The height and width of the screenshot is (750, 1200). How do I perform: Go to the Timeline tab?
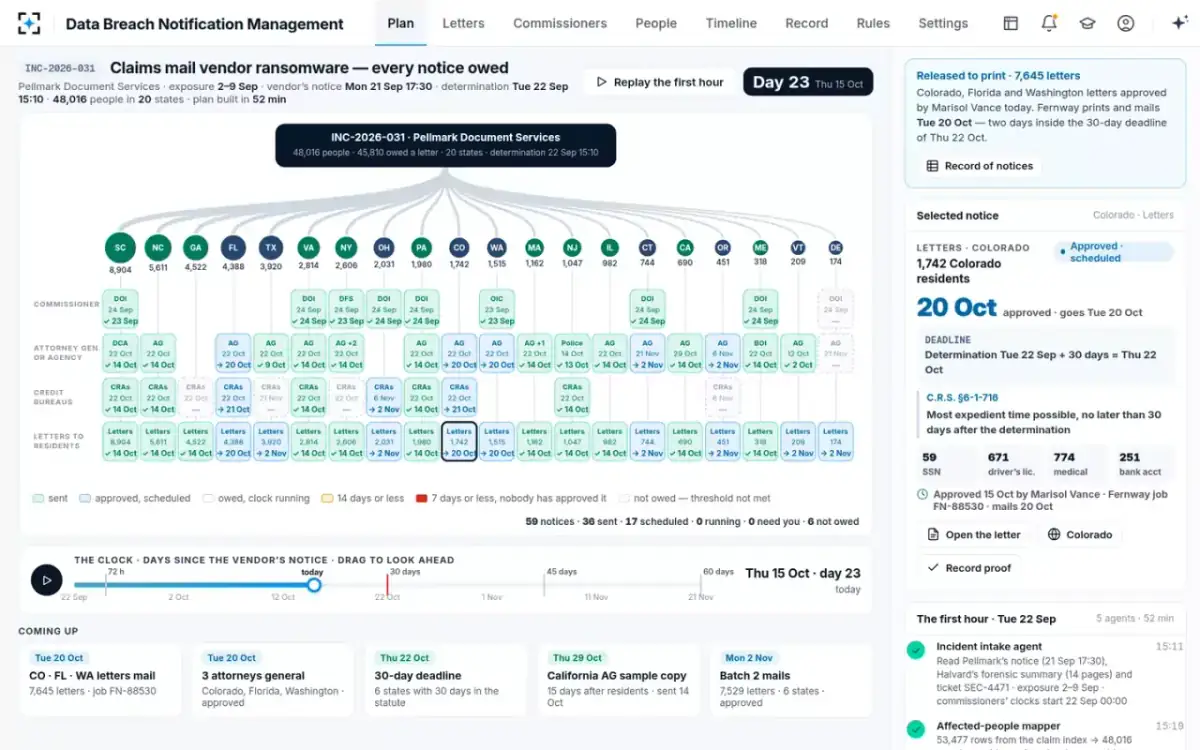(731, 23)
